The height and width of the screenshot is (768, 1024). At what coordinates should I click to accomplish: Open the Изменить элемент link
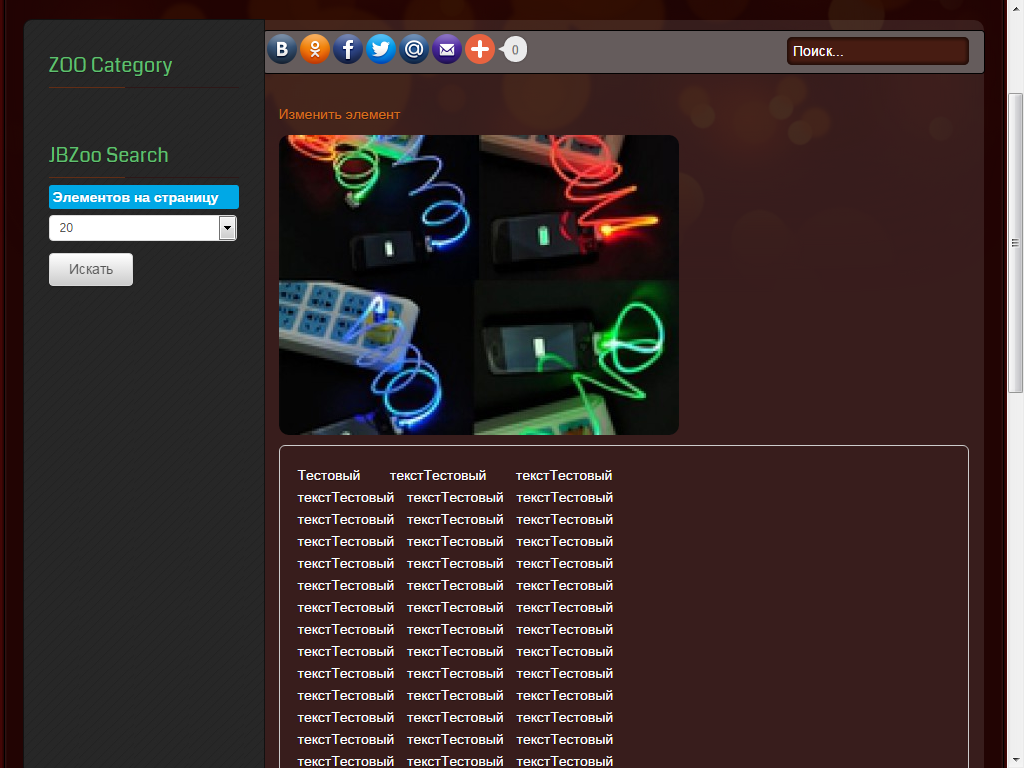point(339,115)
